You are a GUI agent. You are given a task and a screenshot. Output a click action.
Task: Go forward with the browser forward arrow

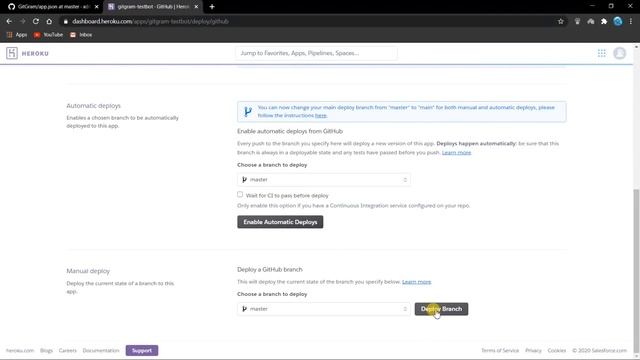click(x=22, y=21)
